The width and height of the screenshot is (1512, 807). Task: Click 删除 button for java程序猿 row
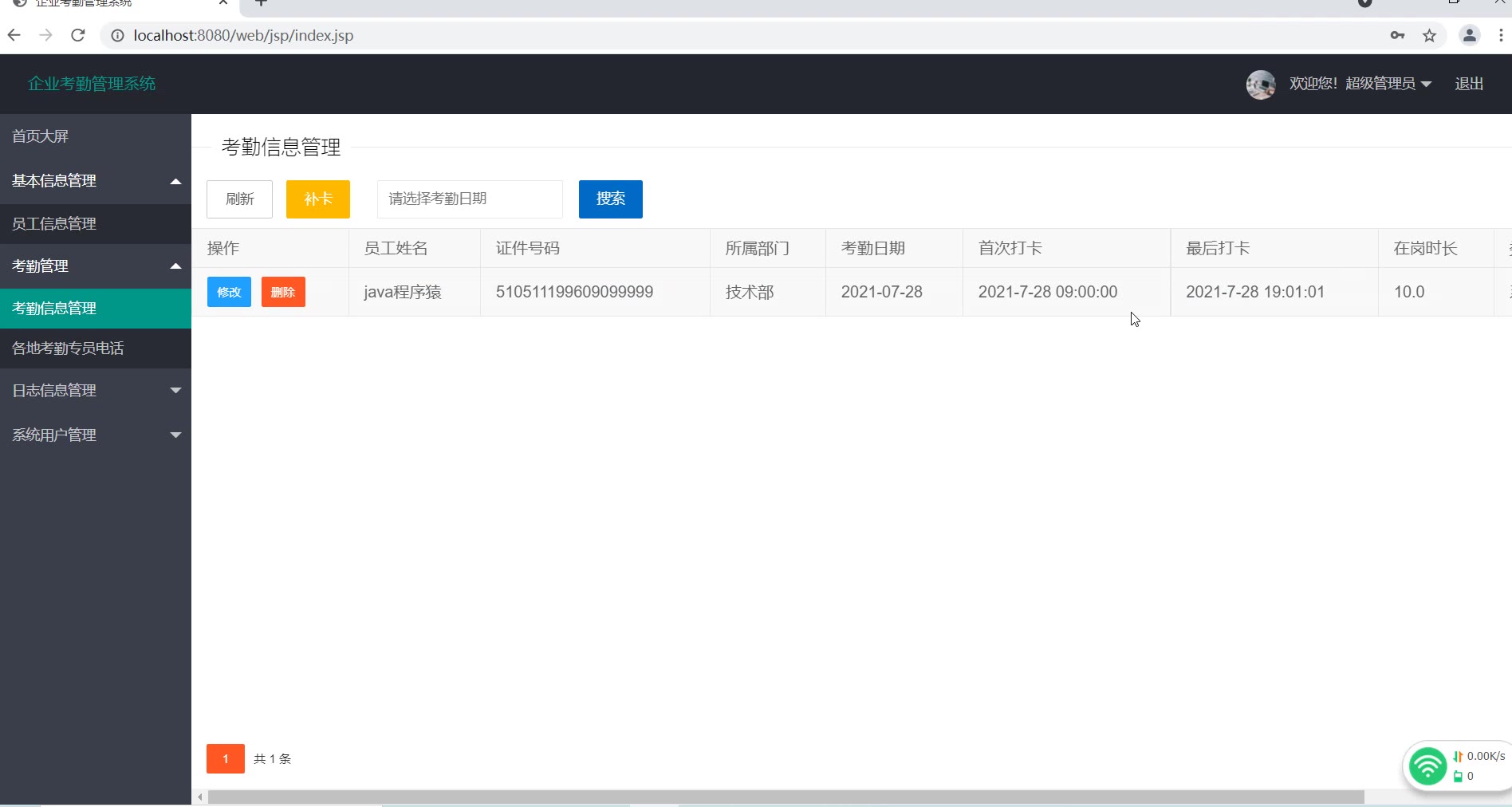click(x=283, y=292)
